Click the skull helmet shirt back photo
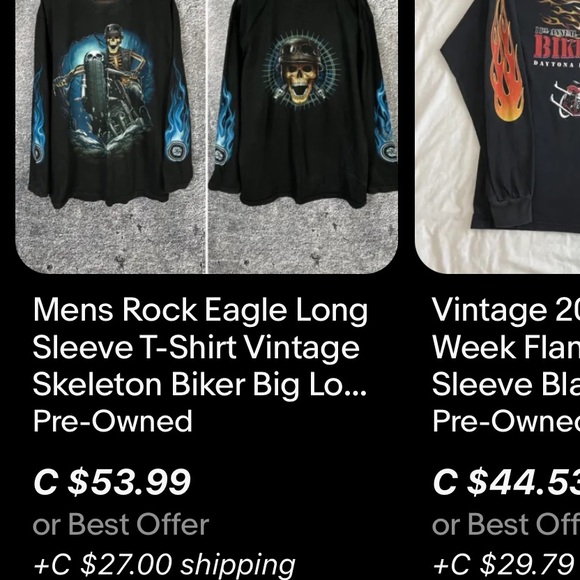This screenshot has width=580, height=580. point(303,137)
